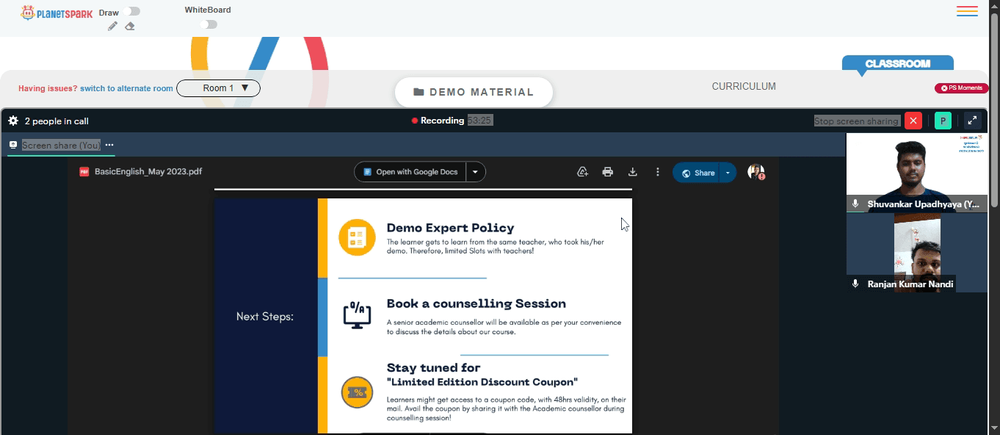Click the Demo Expert Policy heading
The image size is (1000, 435).
tap(450, 228)
